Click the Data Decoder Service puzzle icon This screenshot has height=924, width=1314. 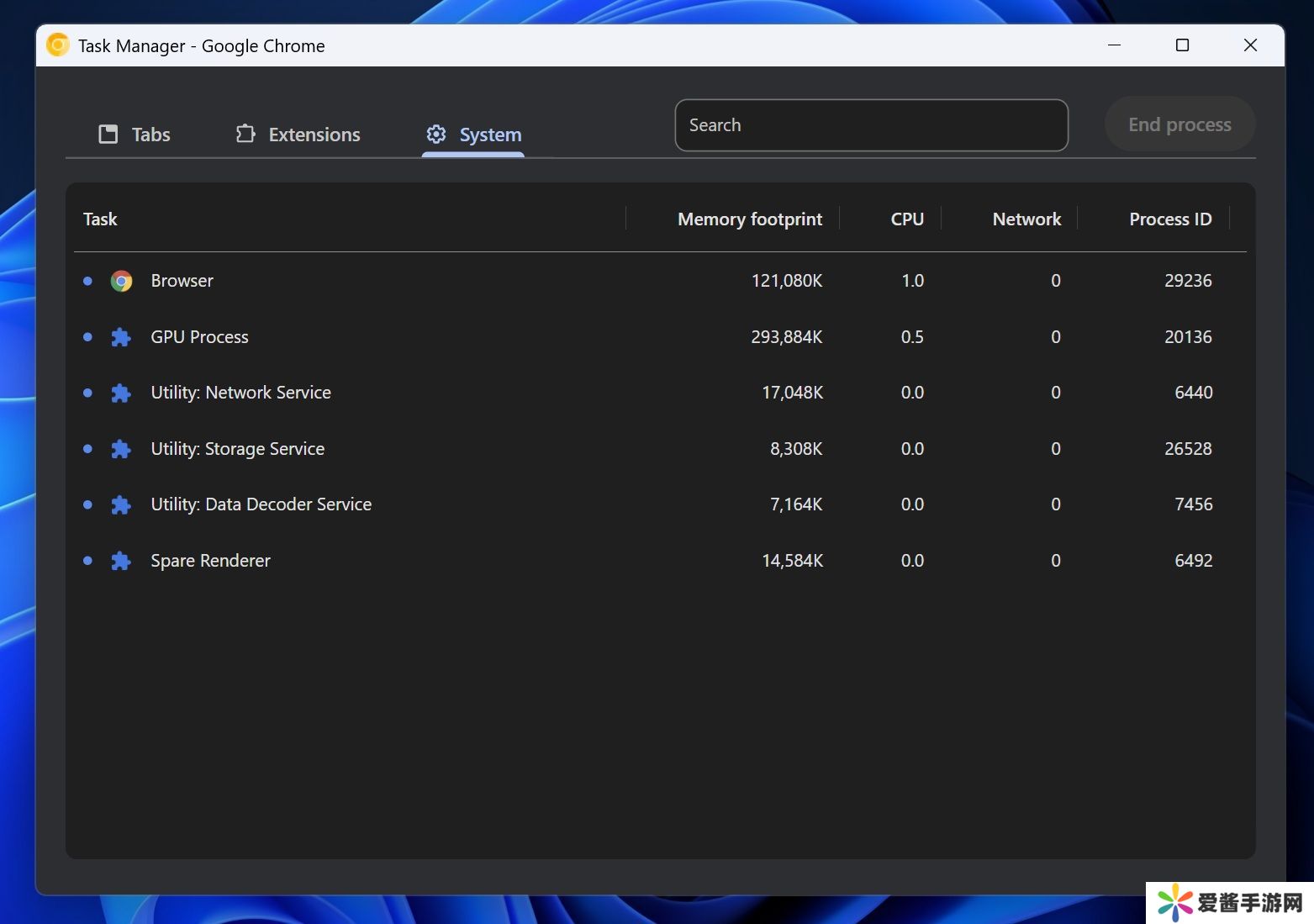click(121, 504)
